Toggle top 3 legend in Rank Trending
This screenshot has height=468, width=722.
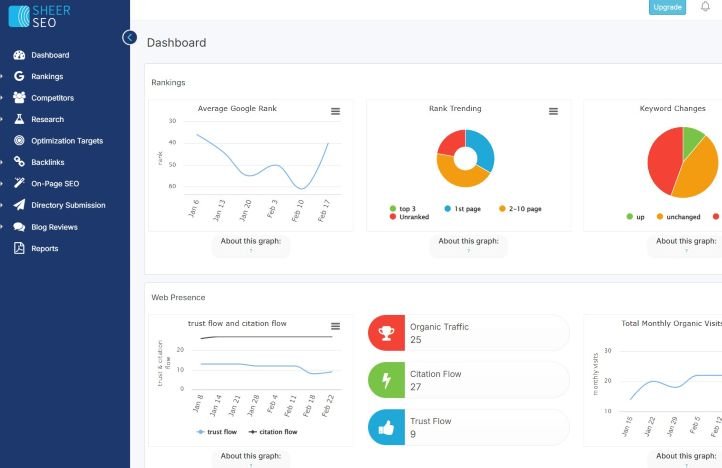click(x=402, y=209)
